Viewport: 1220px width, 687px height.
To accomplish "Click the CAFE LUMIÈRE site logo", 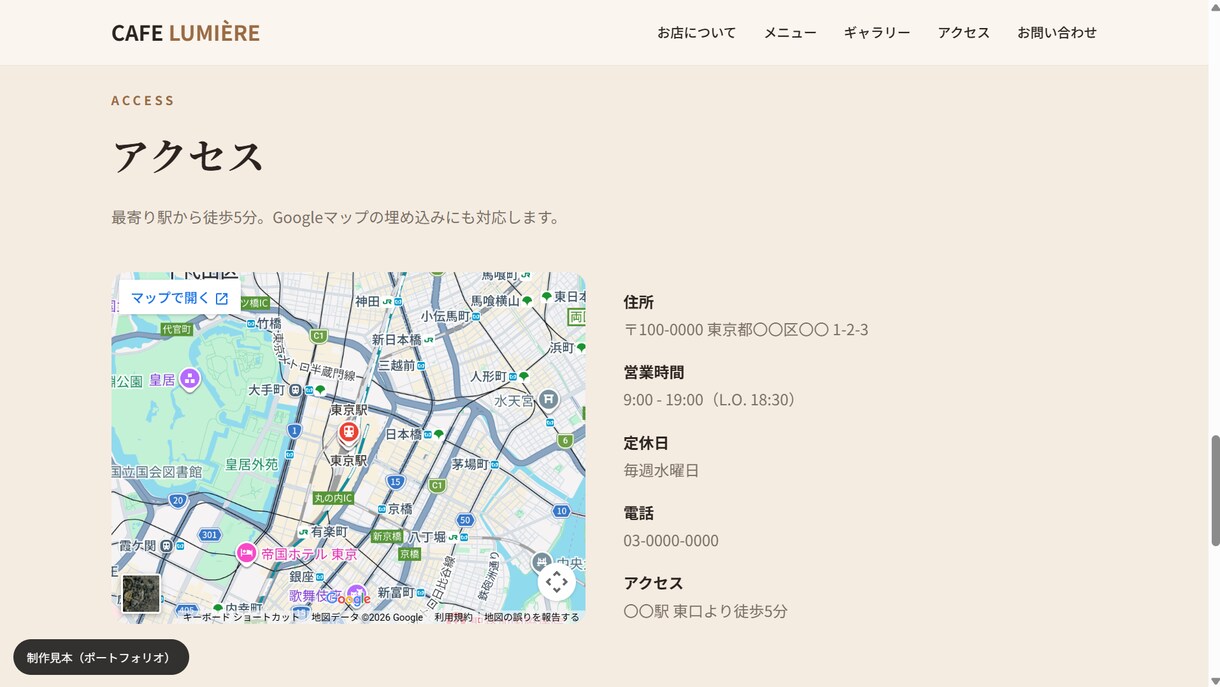I will 185,32.
